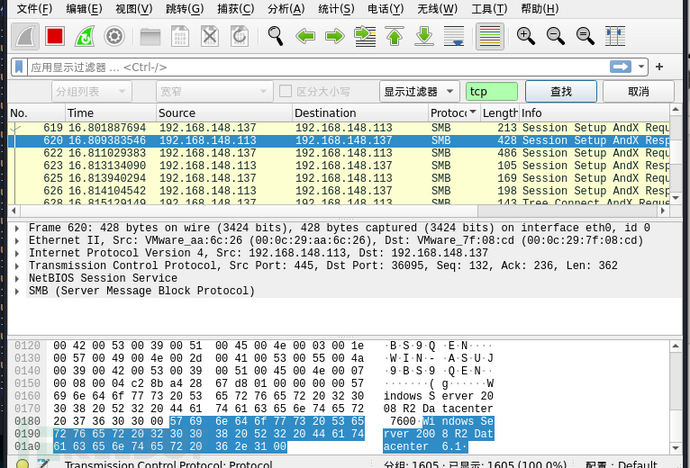Click packet list horizontal scrollbar
Viewport: 690px width, 468px height.
[x=338, y=211]
